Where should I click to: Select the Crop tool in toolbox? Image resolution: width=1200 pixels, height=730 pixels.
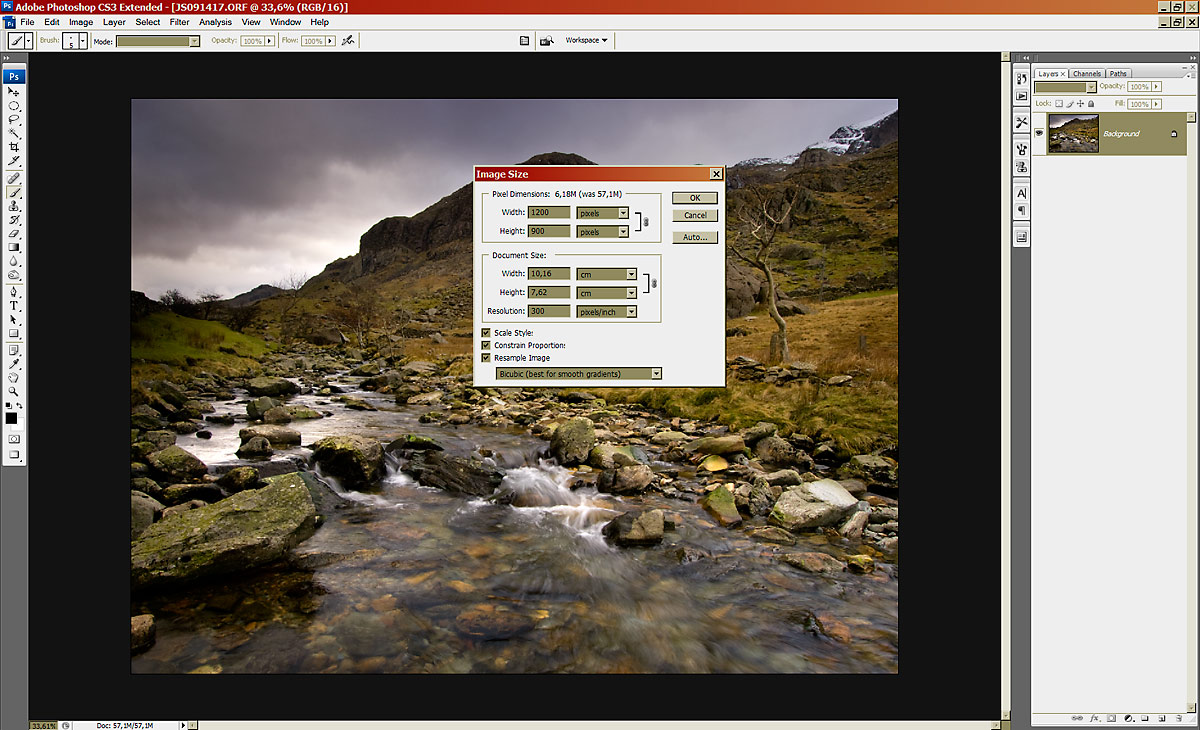coord(14,147)
